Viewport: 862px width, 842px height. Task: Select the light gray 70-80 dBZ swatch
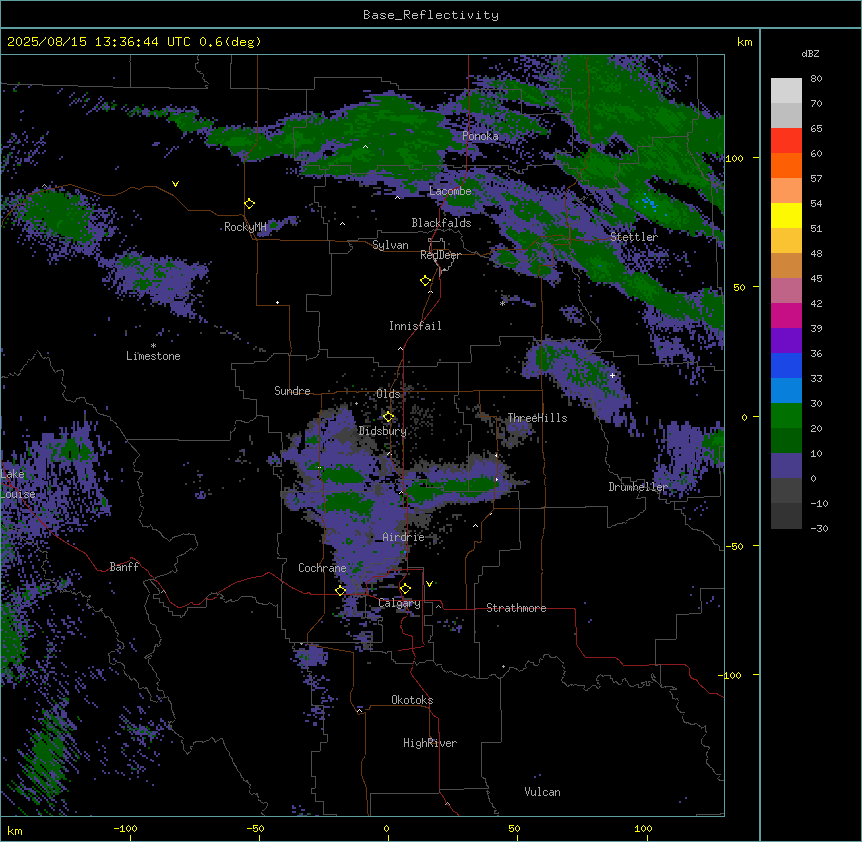786,91
